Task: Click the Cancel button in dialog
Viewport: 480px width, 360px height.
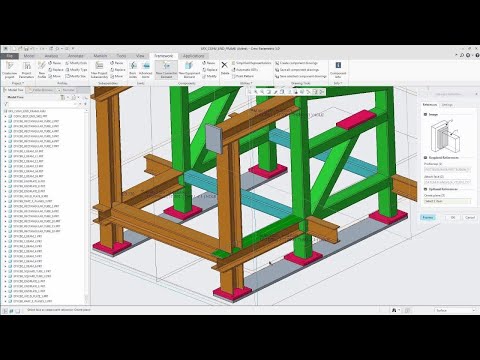Action: [x=470, y=217]
